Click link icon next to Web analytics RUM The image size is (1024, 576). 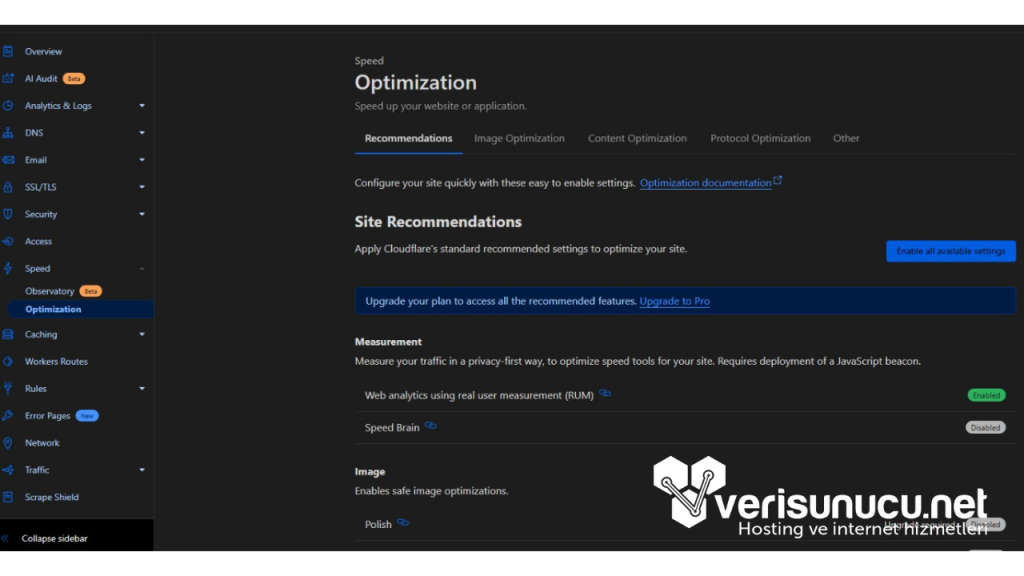coord(605,394)
